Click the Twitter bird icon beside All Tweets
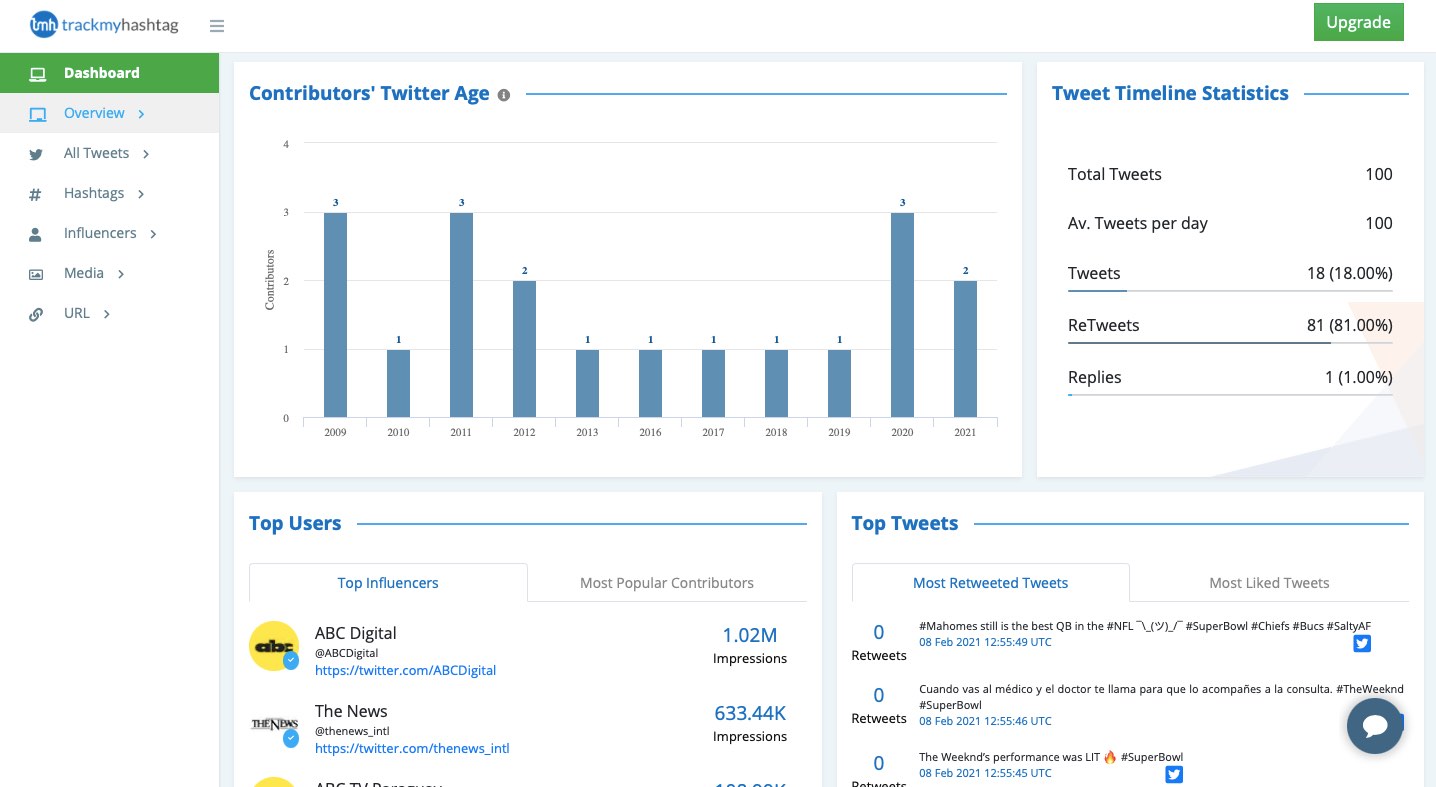Viewport: 1436px width, 787px height. (36, 154)
